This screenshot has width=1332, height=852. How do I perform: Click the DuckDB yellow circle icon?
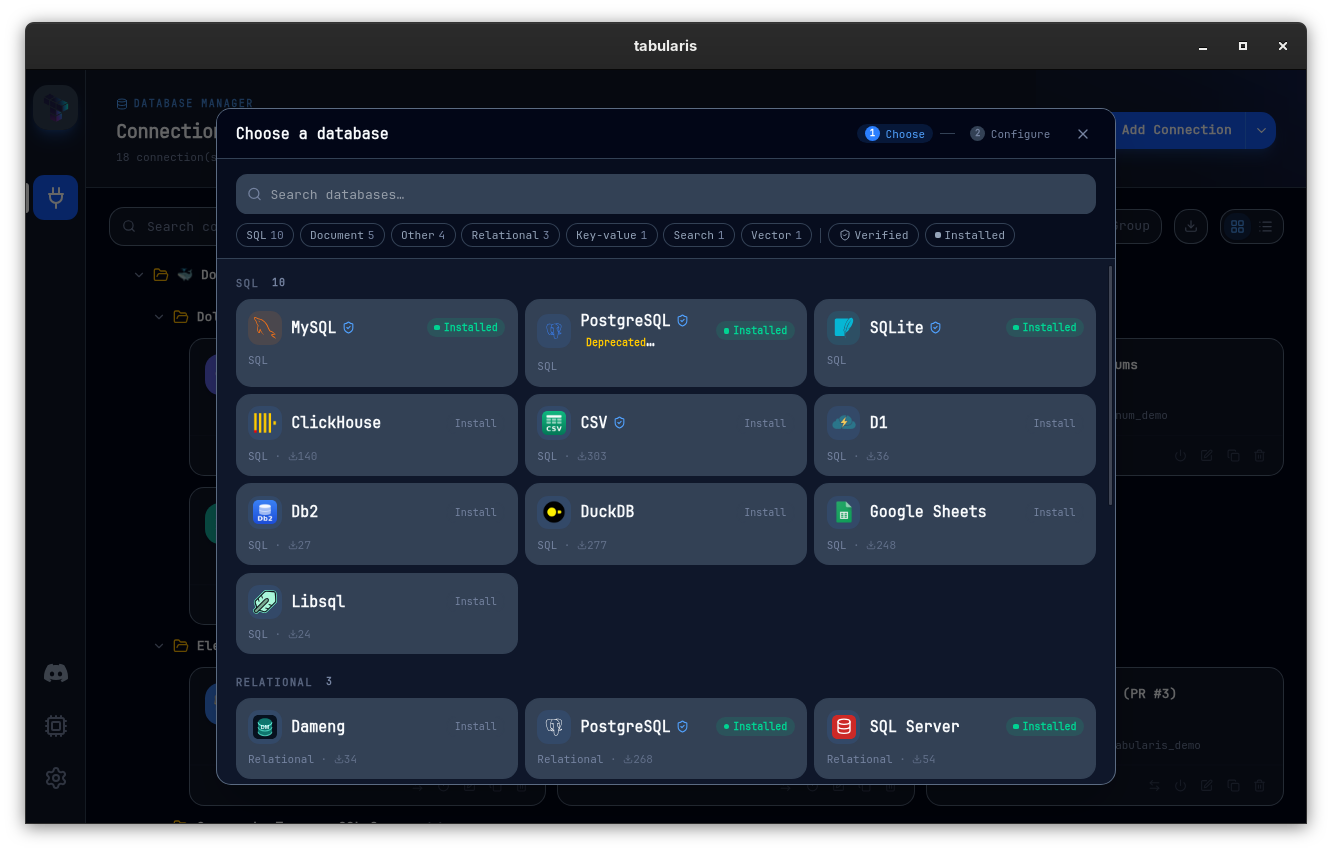click(554, 512)
